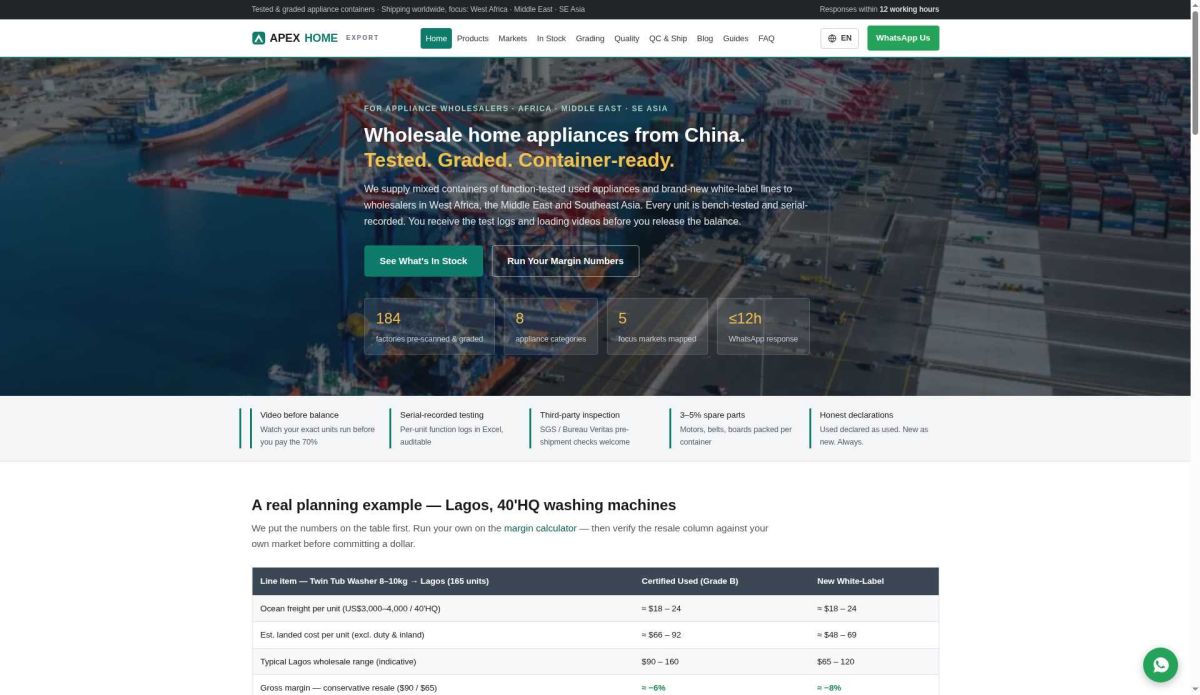
Task: Click 'Serial-recorded testing' feature text
Action: [x=442, y=415]
